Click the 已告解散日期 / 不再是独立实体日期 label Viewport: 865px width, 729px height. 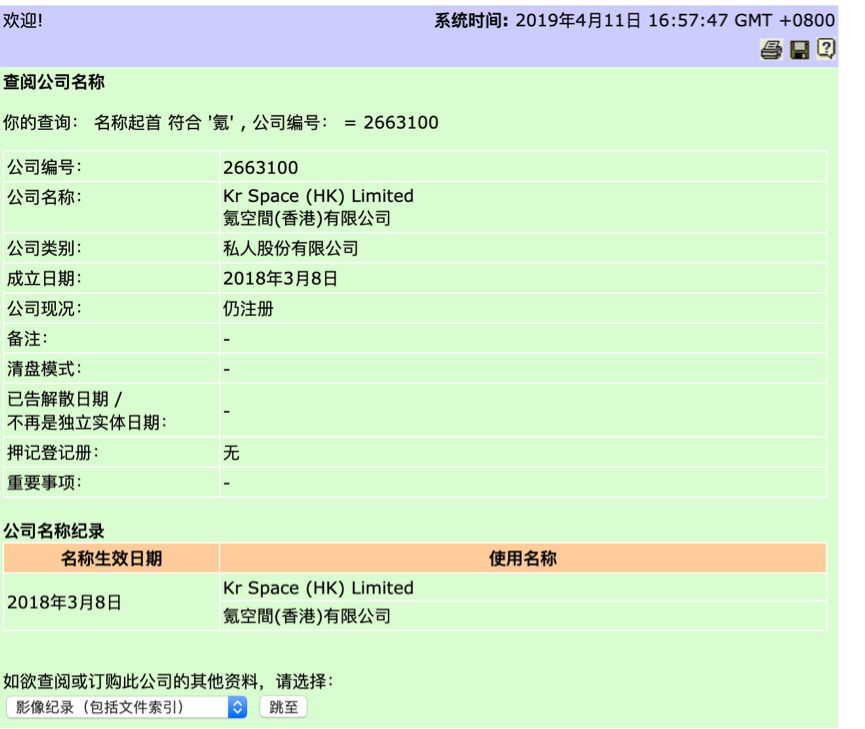[x=87, y=411]
